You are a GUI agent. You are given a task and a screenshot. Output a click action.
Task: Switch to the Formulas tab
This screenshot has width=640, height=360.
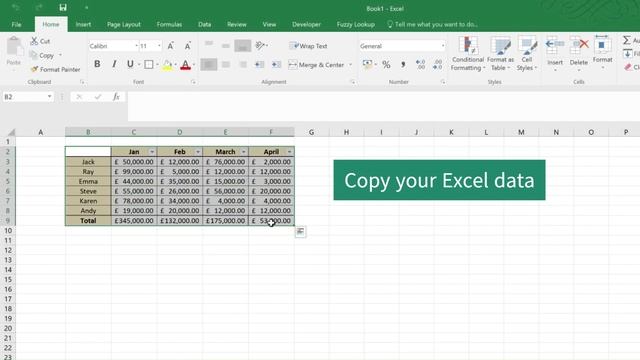(x=169, y=24)
